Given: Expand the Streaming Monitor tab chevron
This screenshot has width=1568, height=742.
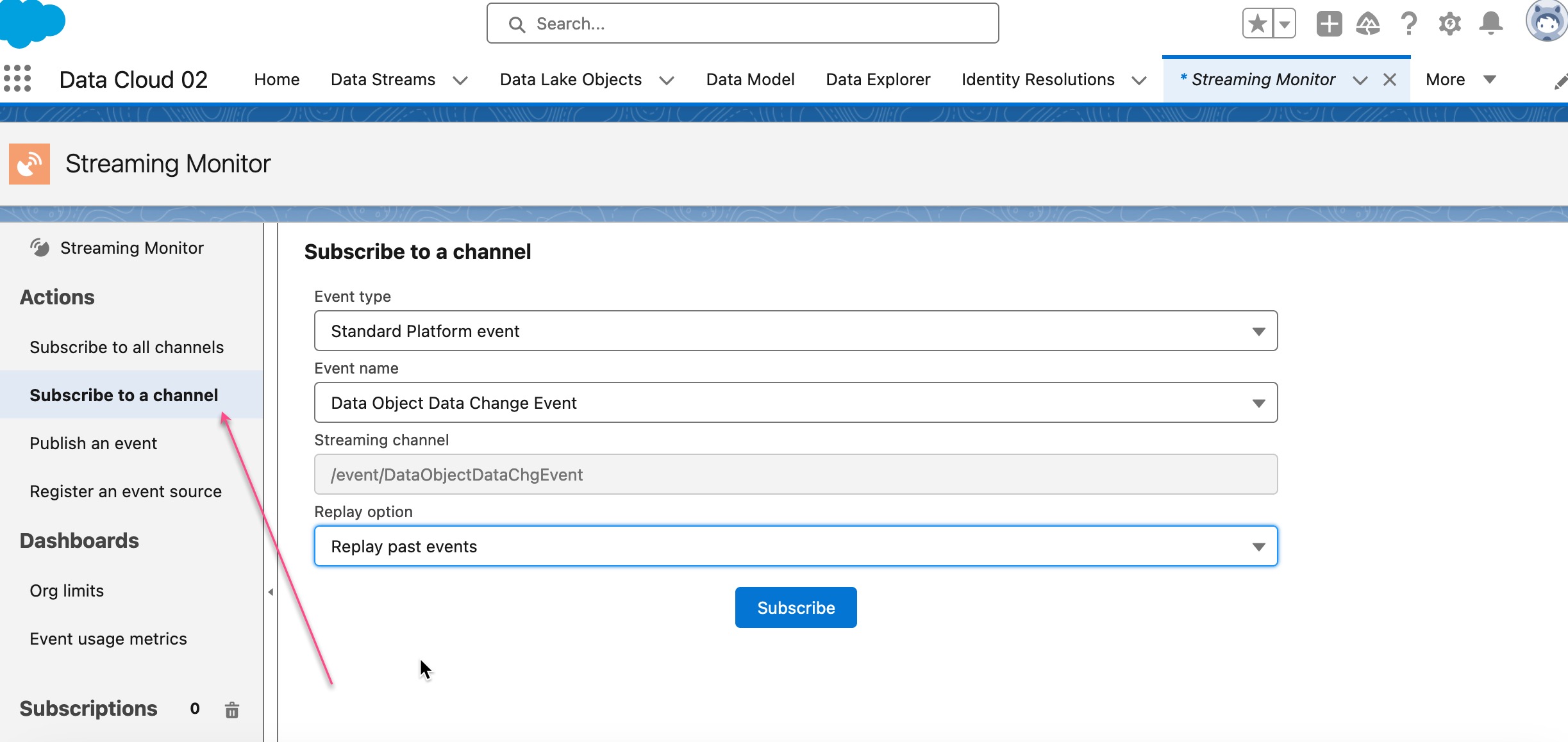Looking at the screenshot, I should (x=1360, y=80).
